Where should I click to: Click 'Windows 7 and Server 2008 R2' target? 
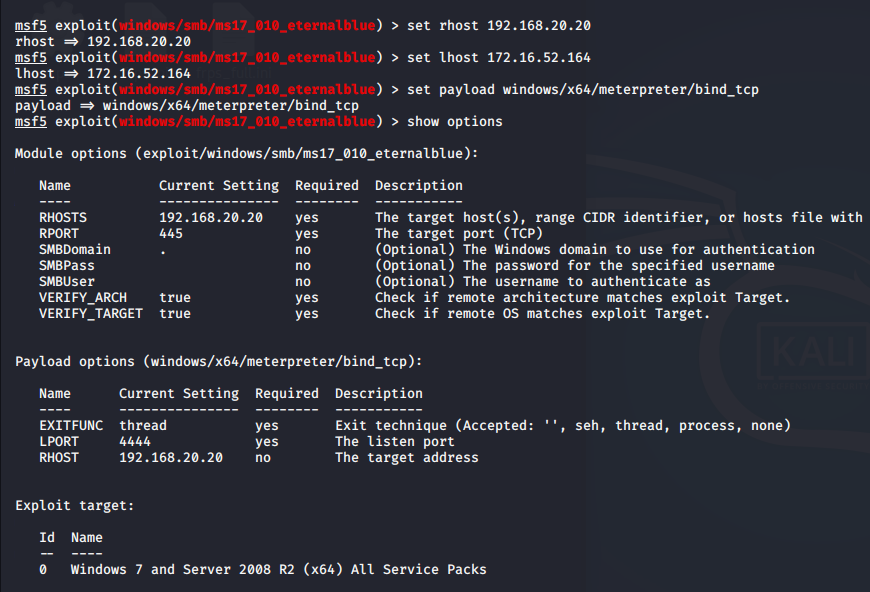click(279, 570)
